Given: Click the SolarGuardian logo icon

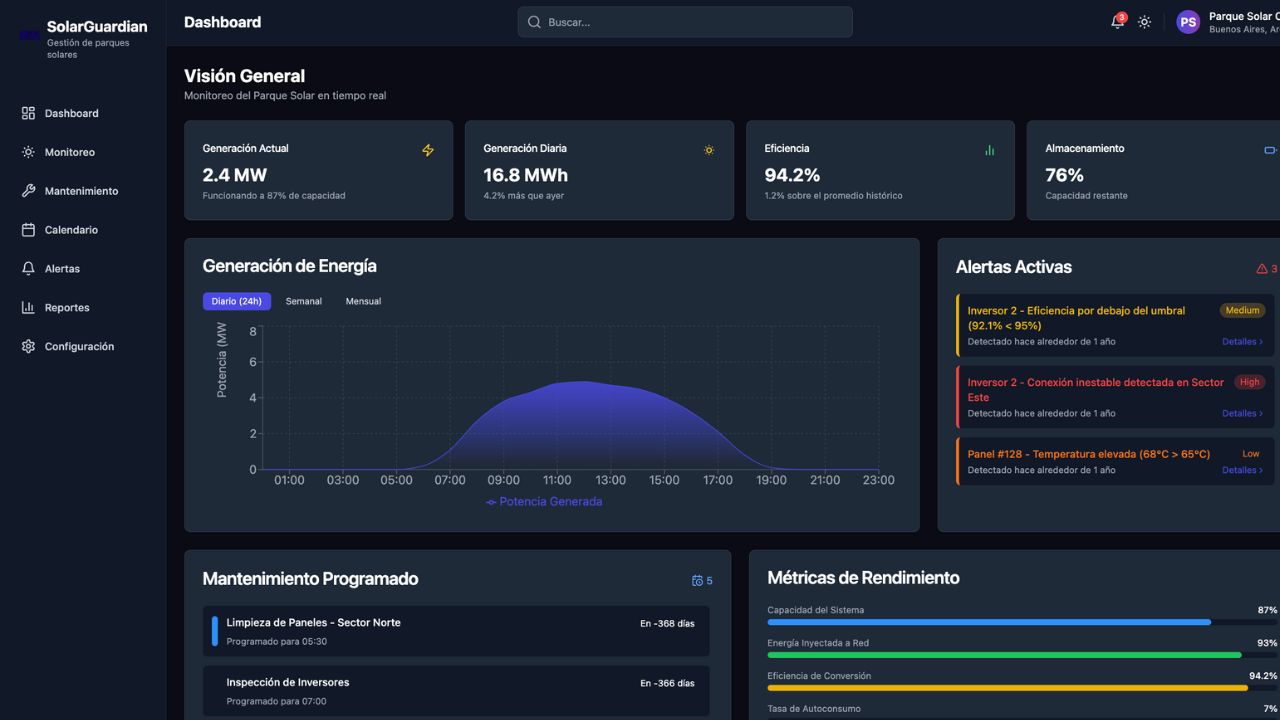Looking at the screenshot, I should [29, 35].
